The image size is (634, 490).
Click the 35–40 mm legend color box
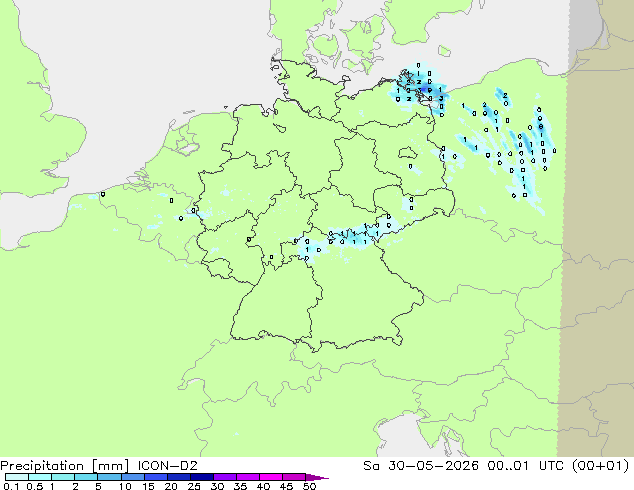[x=247, y=477]
